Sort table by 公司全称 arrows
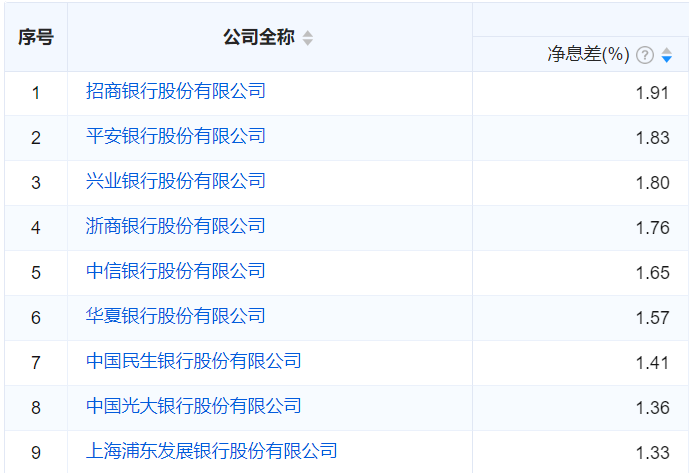The image size is (689, 473). pyautogui.click(x=308, y=38)
